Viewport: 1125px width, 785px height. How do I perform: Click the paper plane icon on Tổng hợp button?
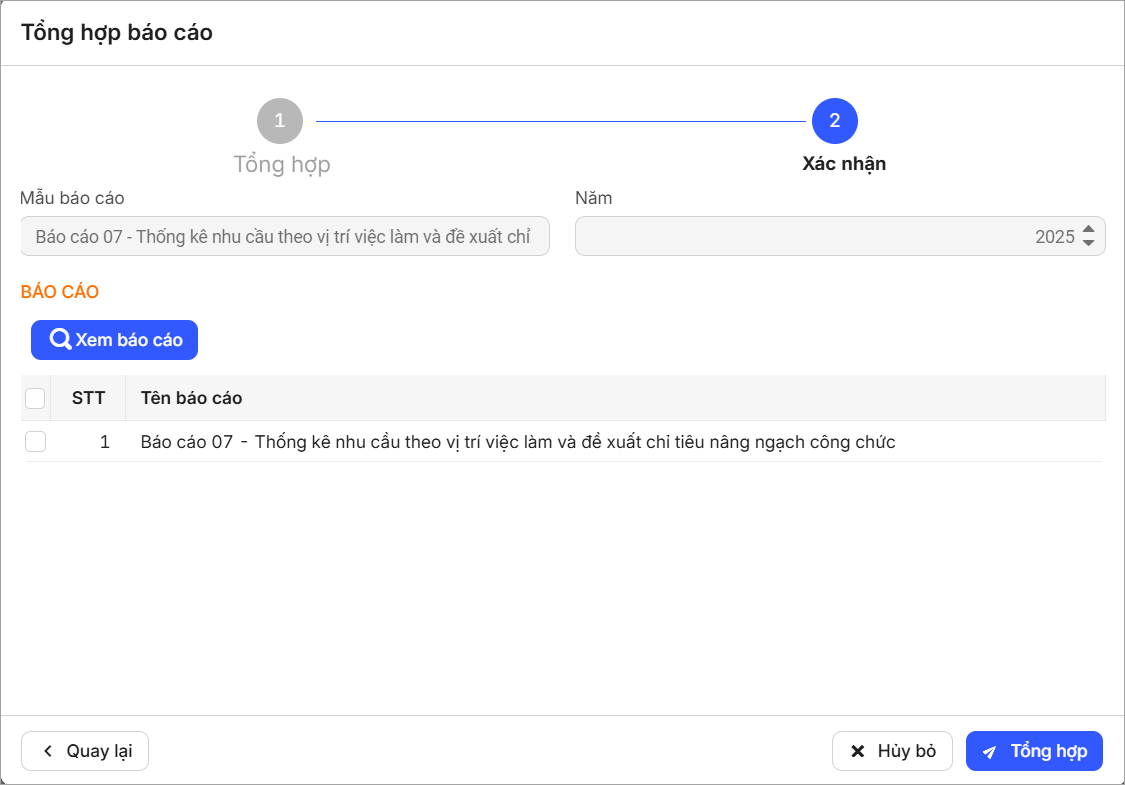[x=989, y=752]
